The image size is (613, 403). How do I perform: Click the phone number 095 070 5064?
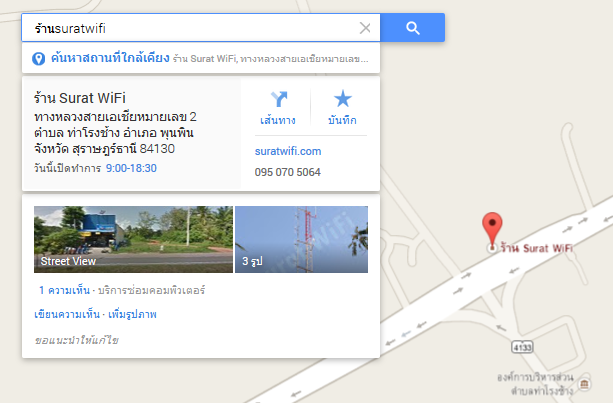point(287,172)
